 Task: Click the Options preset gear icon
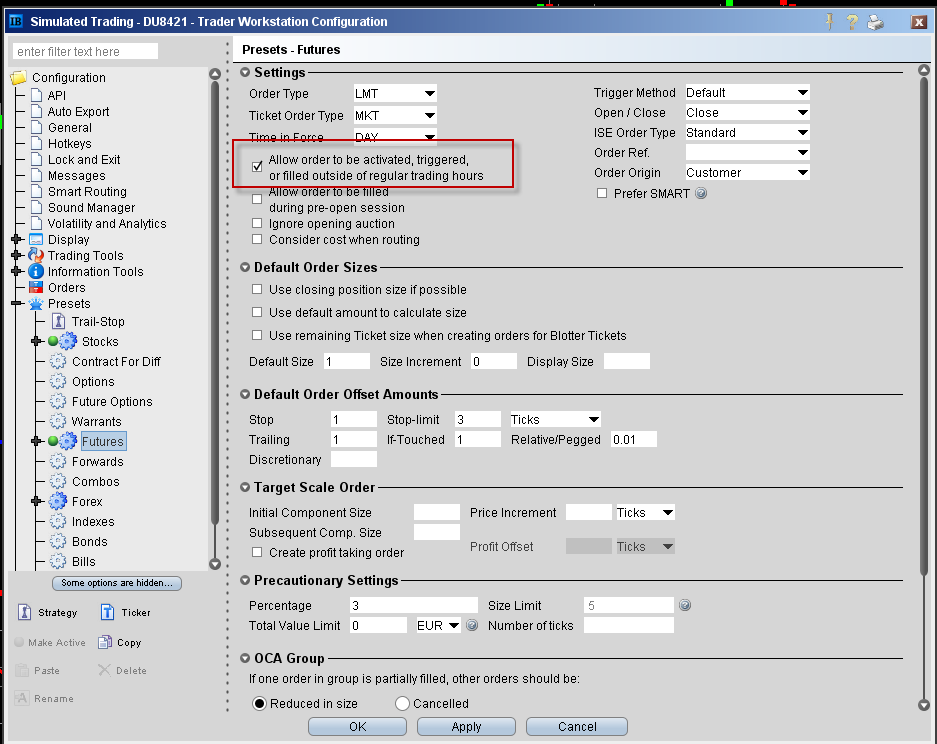(58, 381)
